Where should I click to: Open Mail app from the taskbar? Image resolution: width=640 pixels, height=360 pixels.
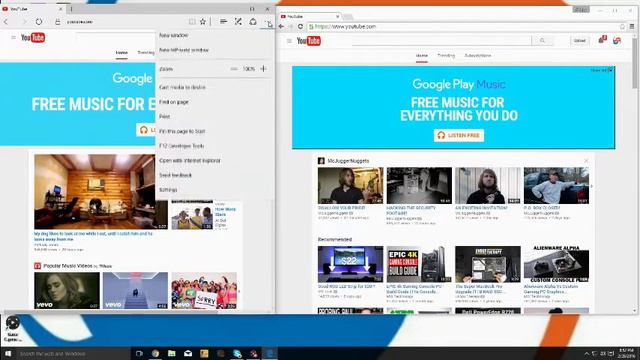pos(188,353)
